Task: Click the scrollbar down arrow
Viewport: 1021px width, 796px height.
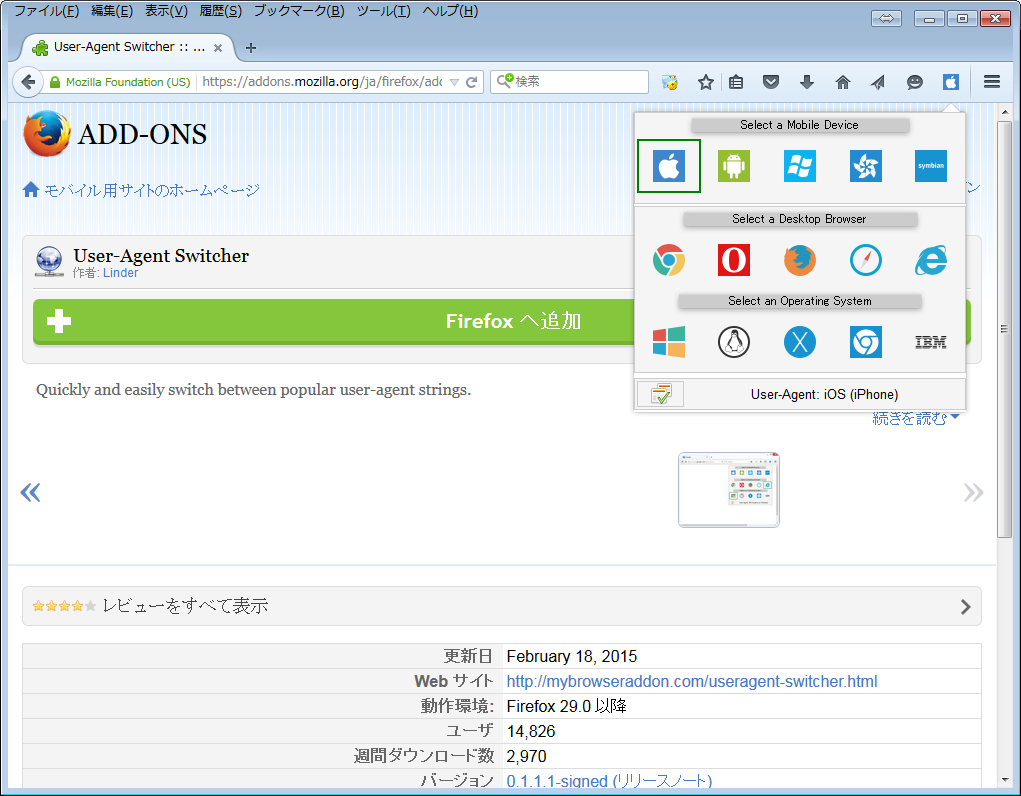Action: (1004, 779)
